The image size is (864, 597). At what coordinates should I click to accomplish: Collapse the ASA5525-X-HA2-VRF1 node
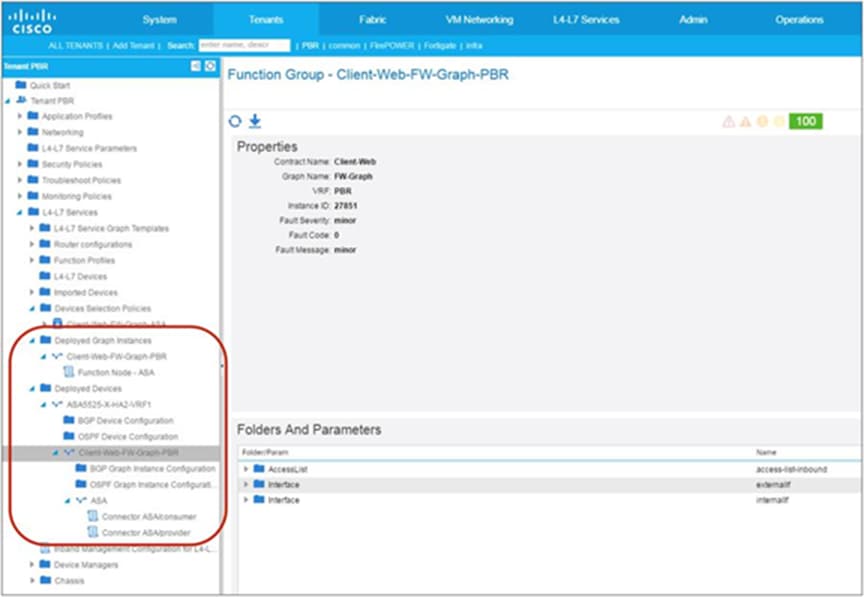[44, 405]
